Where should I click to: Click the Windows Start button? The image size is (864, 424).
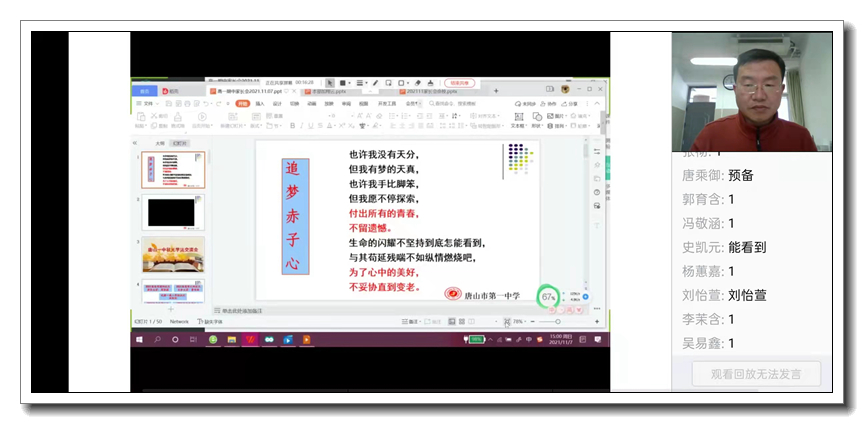[140, 340]
